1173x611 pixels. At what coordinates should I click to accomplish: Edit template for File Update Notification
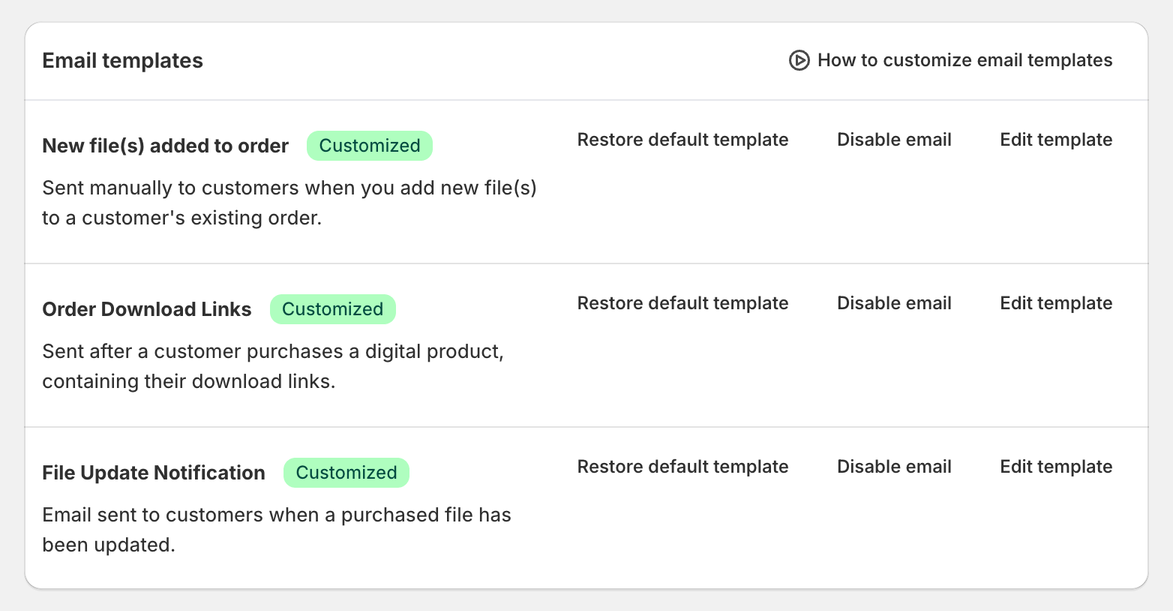pyautogui.click(x=1056, y=467)
